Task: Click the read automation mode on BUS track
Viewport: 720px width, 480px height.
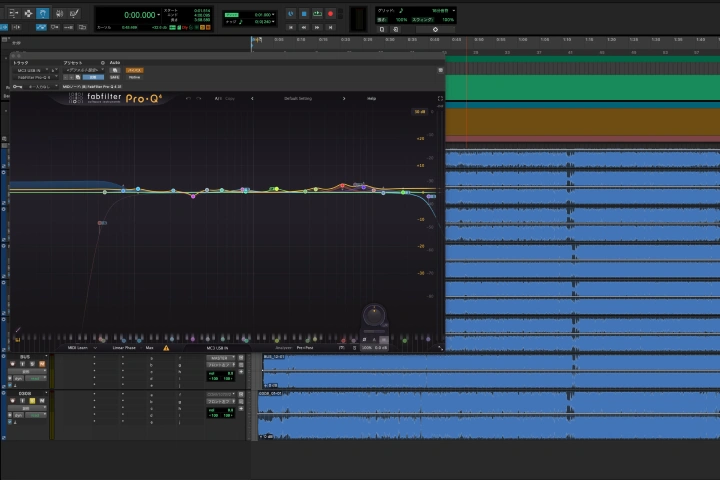Action: (x=36, y=378)
